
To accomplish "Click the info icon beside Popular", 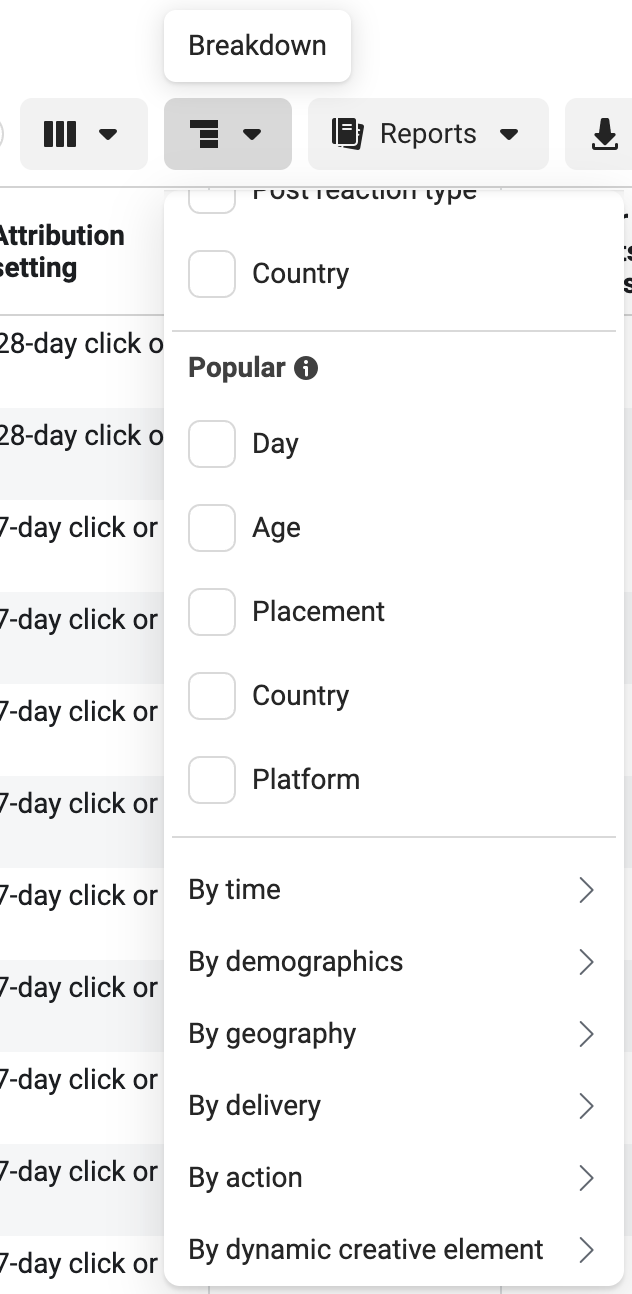I will [x=306, y=368].
